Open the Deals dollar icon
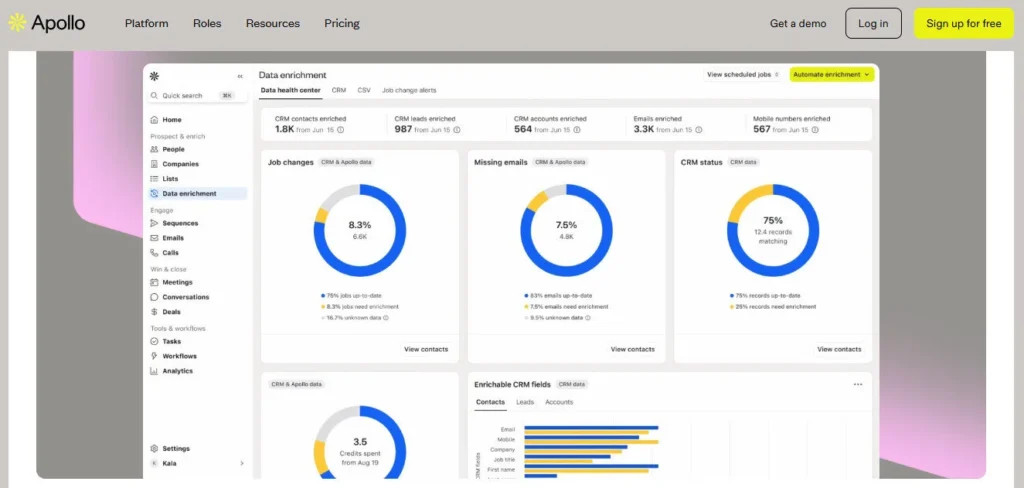The image size is (1024, 488). pos(154,312)
